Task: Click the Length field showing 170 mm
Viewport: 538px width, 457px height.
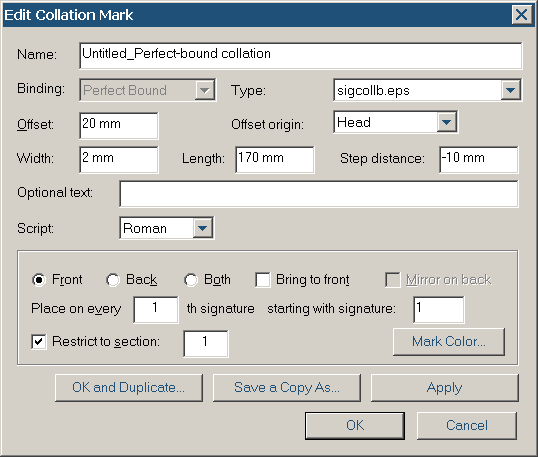Action: 275,160
